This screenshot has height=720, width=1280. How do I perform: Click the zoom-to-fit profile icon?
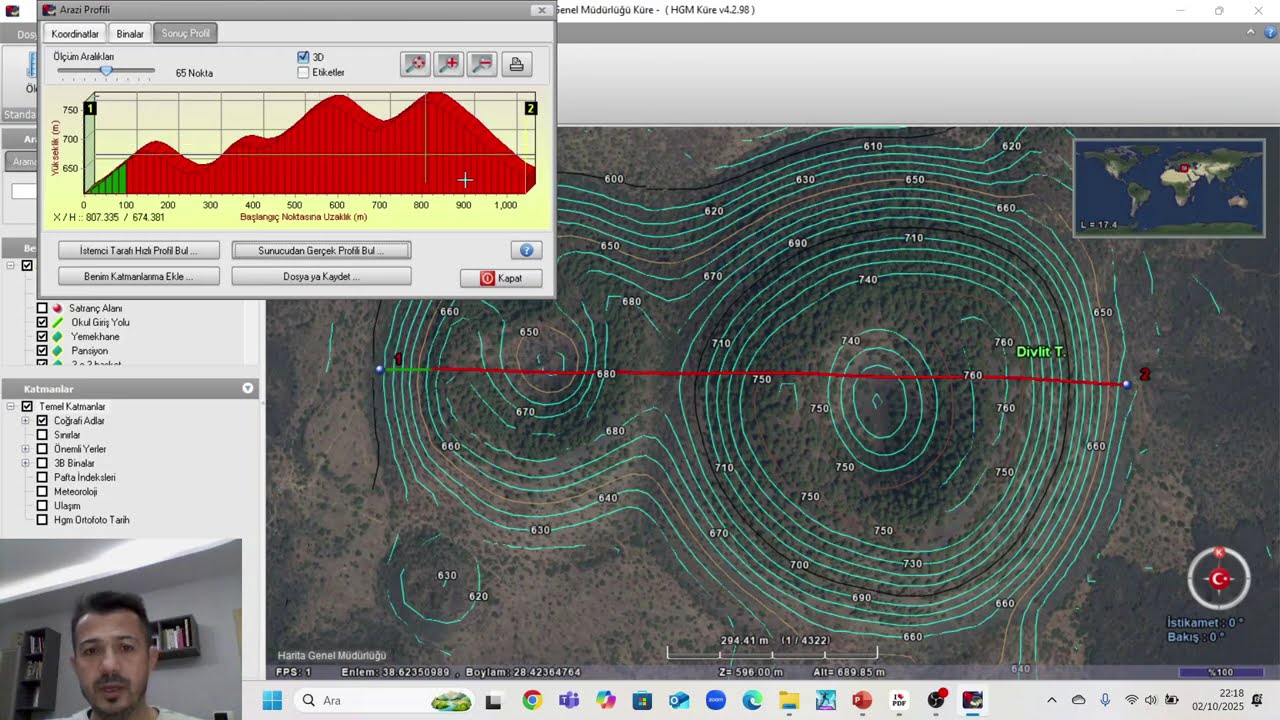[415, 64]
